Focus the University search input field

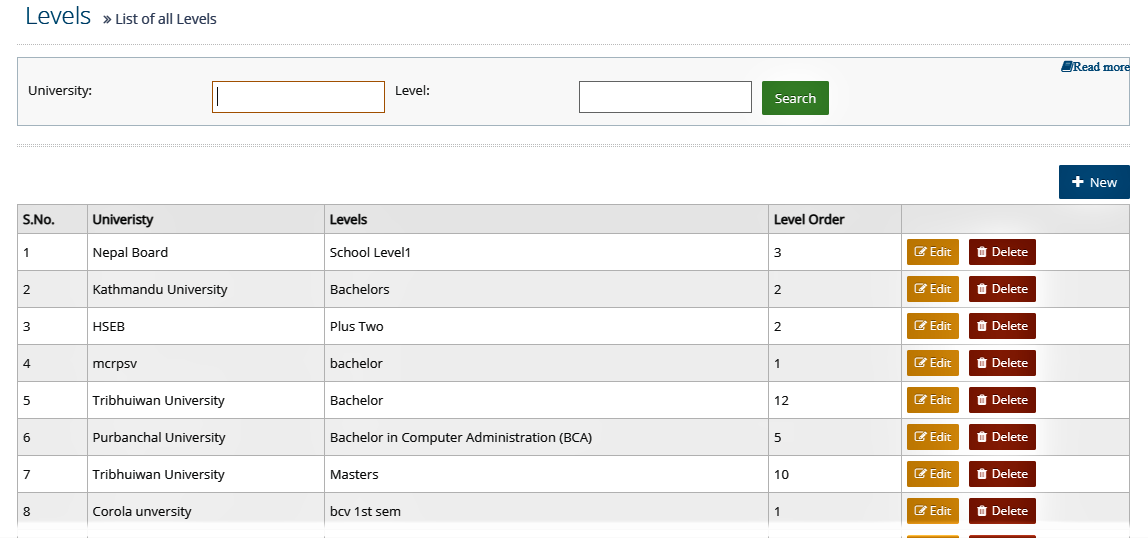pos(298,97)
